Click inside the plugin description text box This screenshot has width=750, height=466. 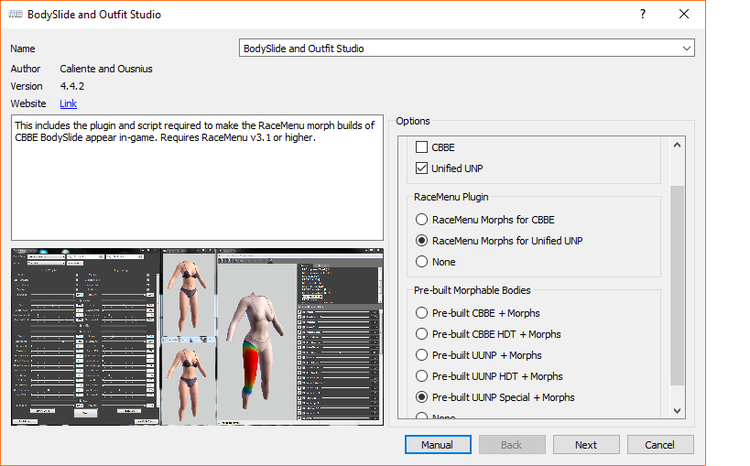(197, 178)
